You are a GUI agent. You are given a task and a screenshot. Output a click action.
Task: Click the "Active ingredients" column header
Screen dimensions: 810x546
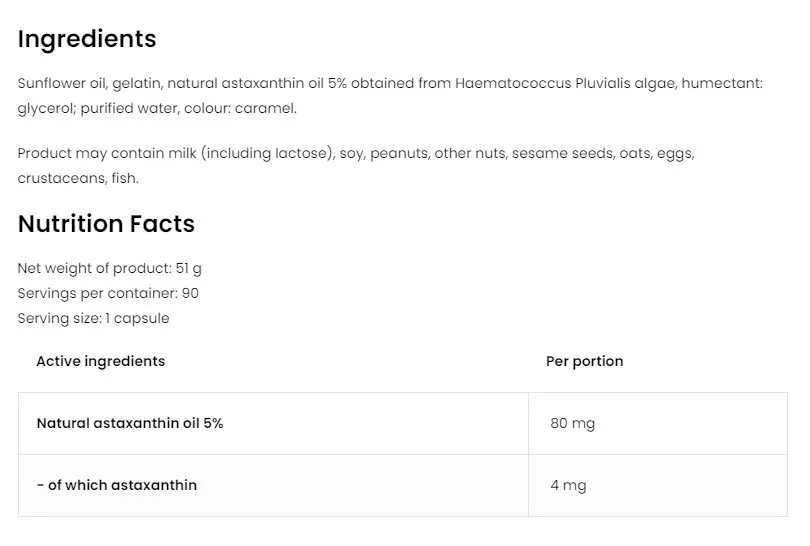click(x=100, y=361)
